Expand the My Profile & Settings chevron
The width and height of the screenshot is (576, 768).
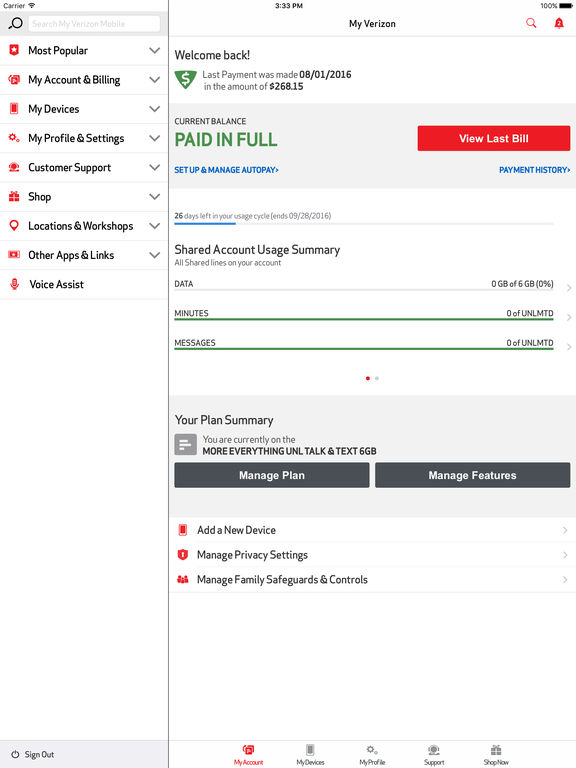(155, 138)
